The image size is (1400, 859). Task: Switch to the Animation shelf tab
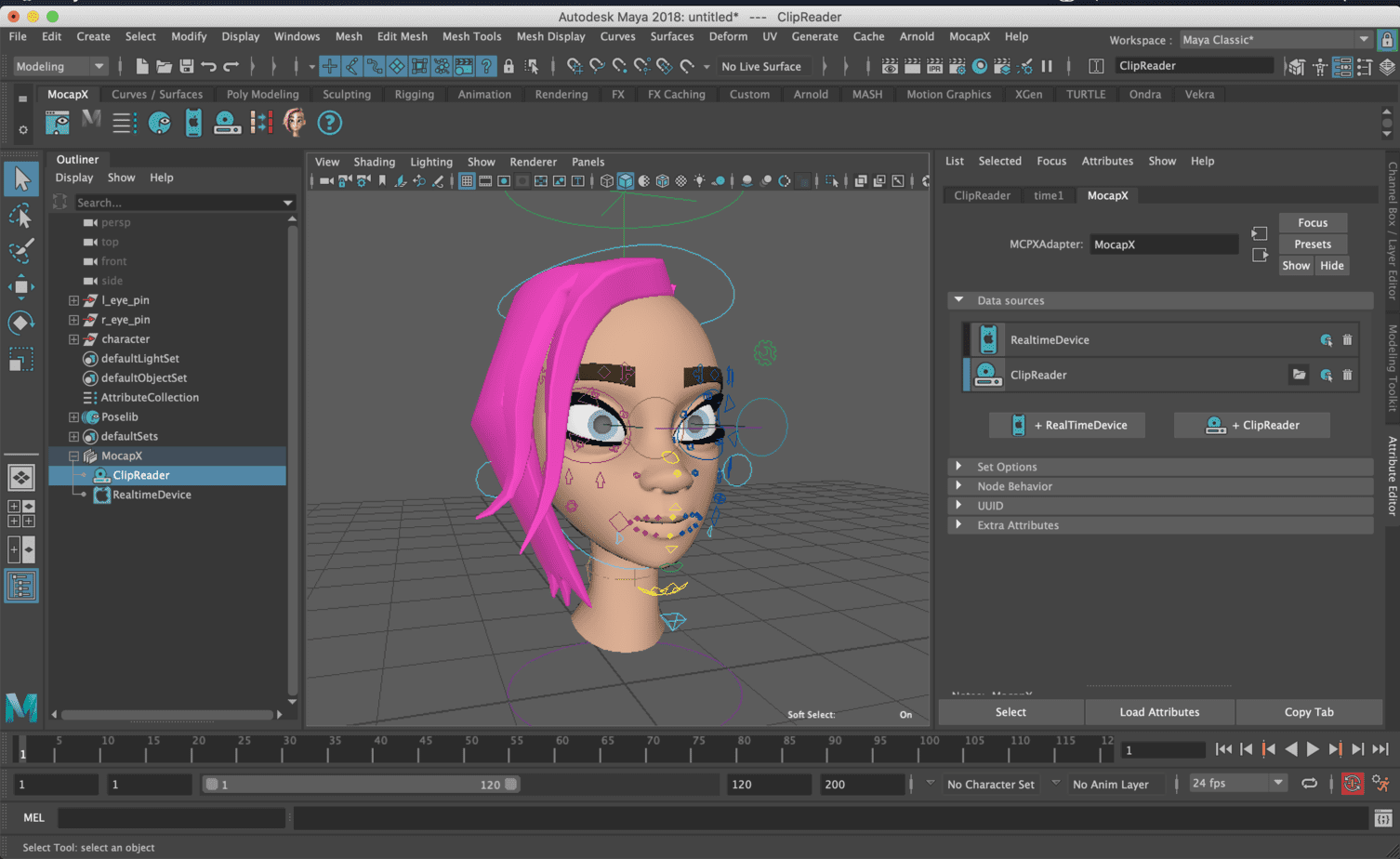pos(484,94)
